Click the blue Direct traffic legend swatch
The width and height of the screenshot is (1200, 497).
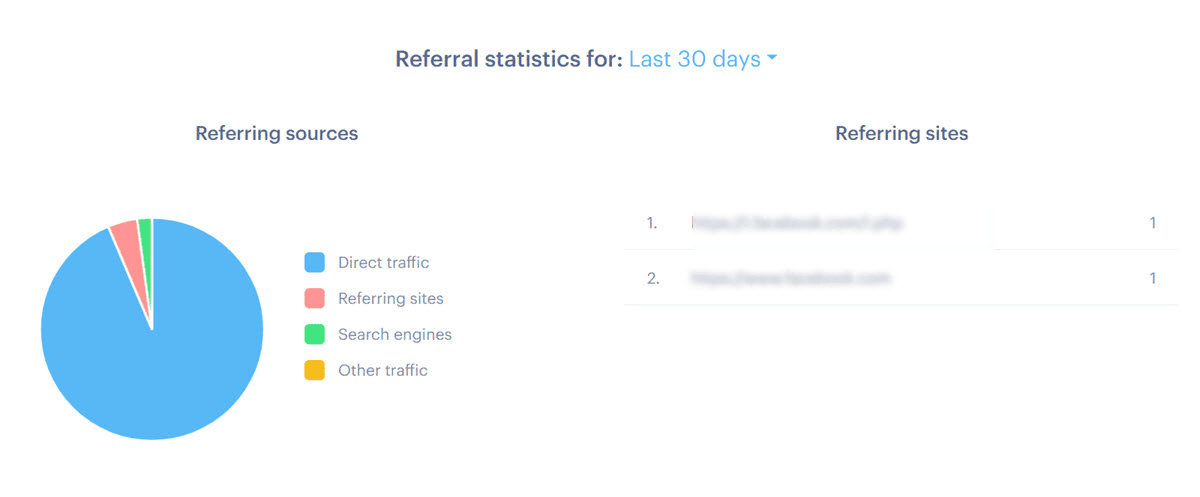coord(315,263)
